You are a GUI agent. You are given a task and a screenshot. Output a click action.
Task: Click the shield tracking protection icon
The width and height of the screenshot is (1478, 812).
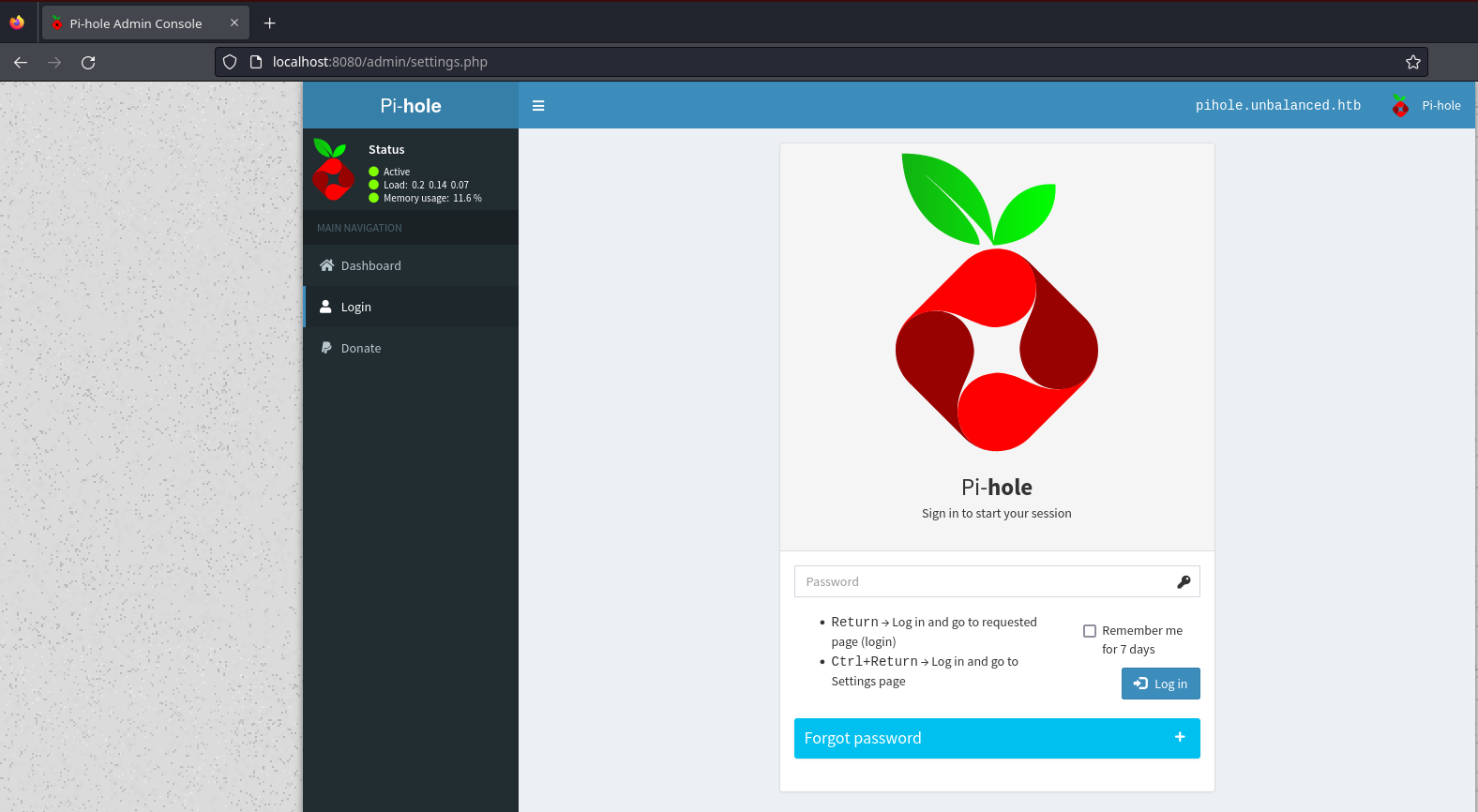click(230, 62)
